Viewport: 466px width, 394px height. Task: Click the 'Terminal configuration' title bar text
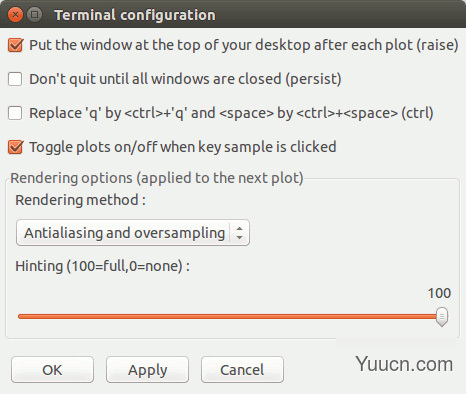click(135, 15)
